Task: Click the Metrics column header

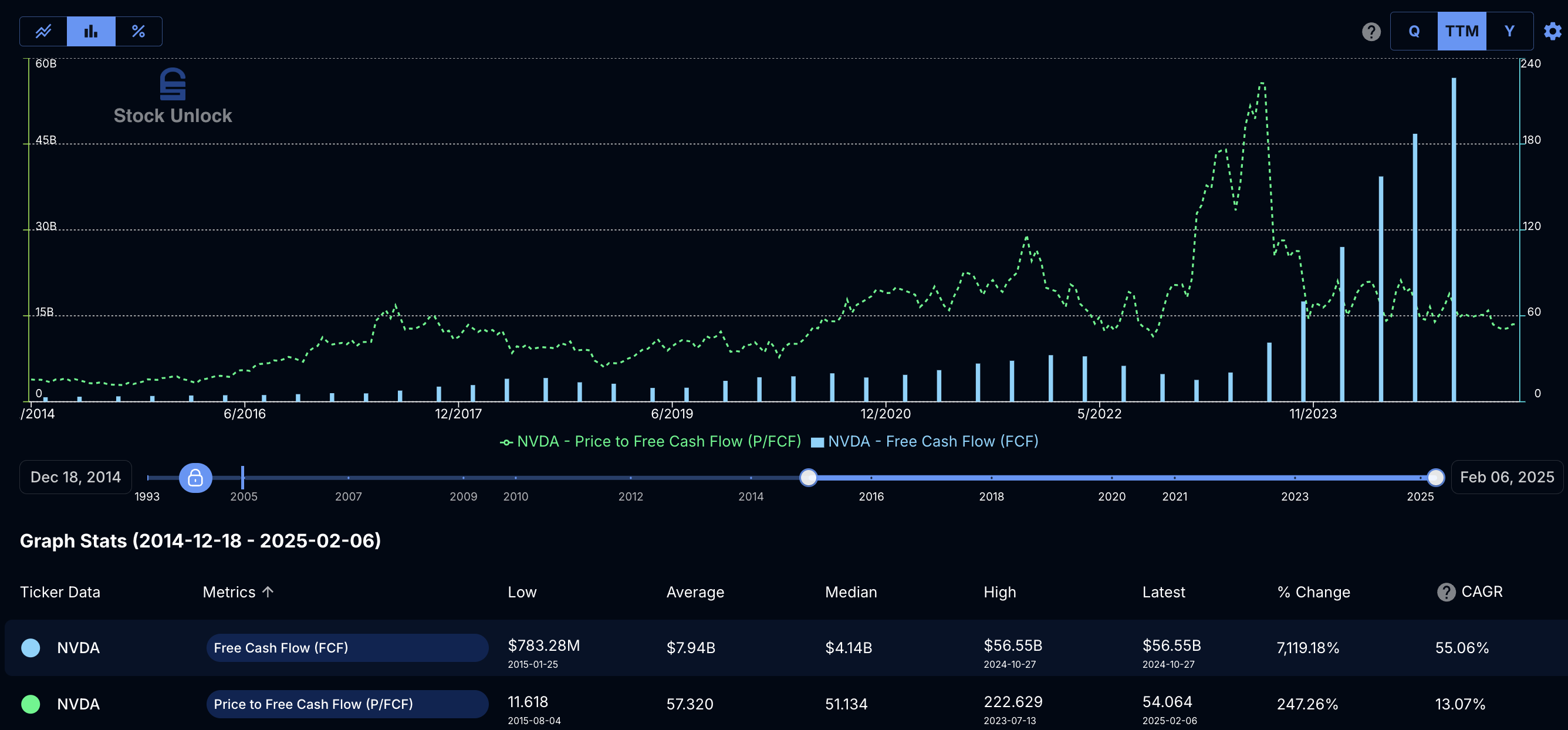Action: [x=229, y=592]
